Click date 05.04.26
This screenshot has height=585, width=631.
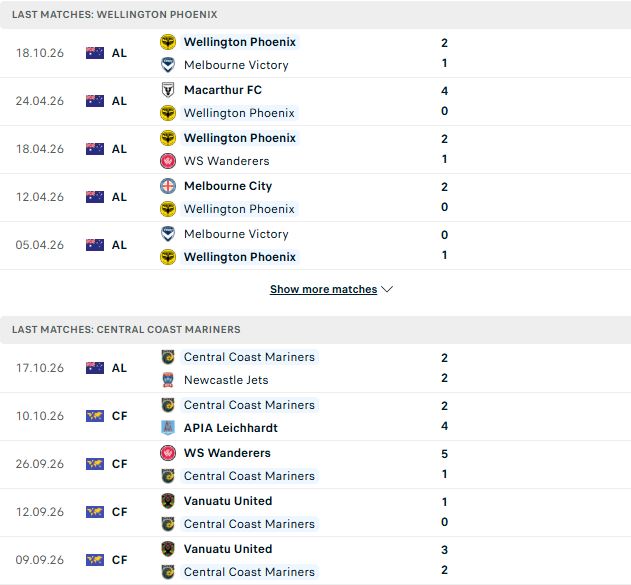(40, 245)
